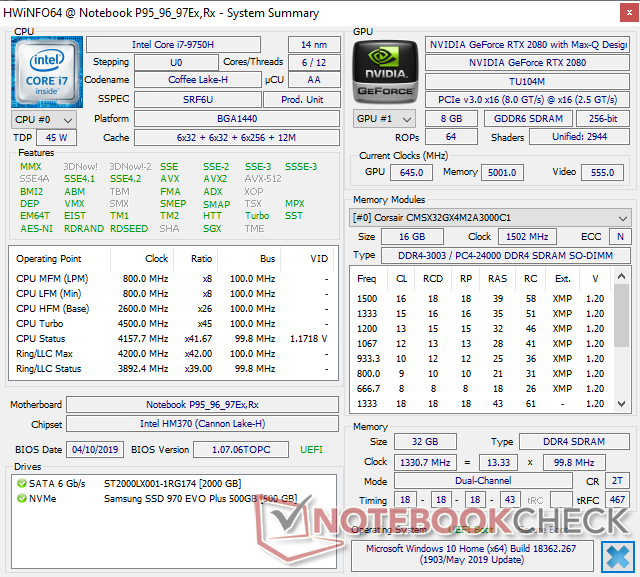
Task: Click the RDSEED feature flag
Action: 129,229
